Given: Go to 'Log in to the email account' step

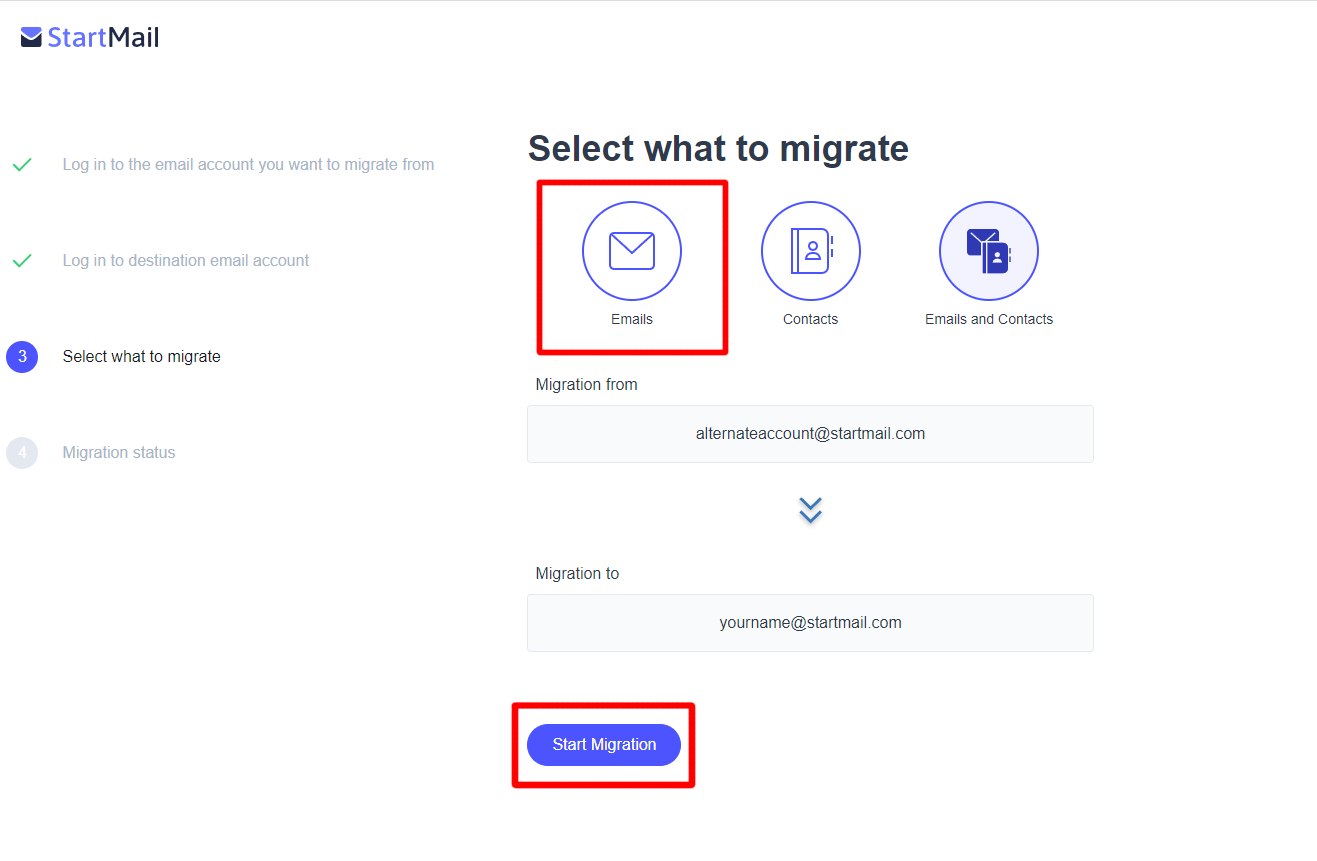Looking at the screenshot, I should tap(248, 165).
